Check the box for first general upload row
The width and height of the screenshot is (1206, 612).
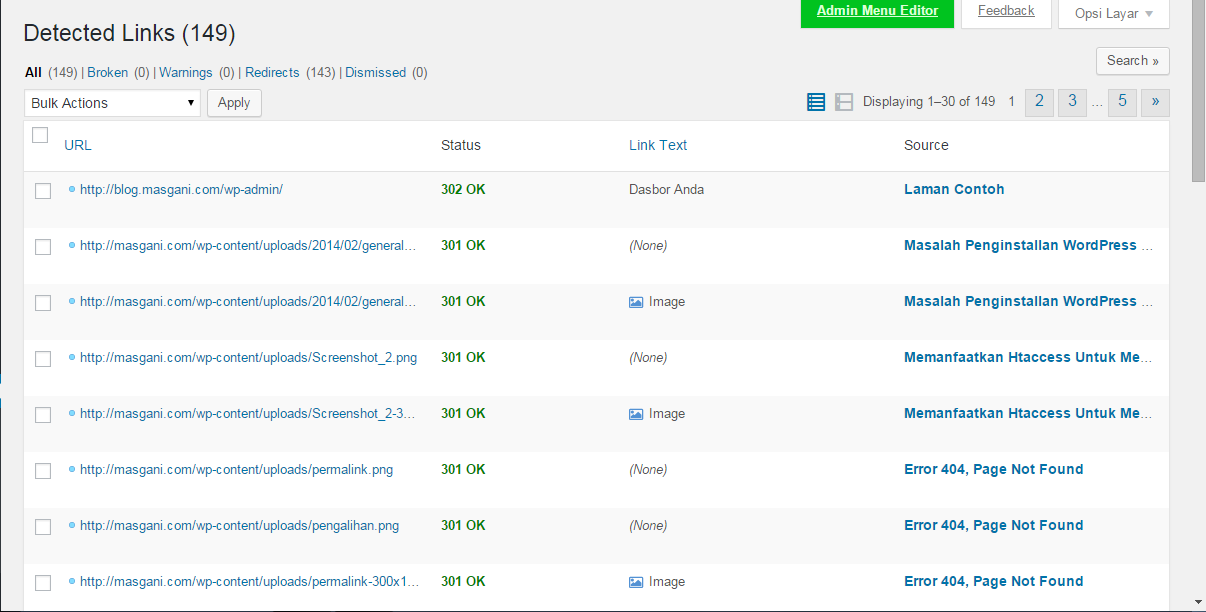tap(43, 247)
